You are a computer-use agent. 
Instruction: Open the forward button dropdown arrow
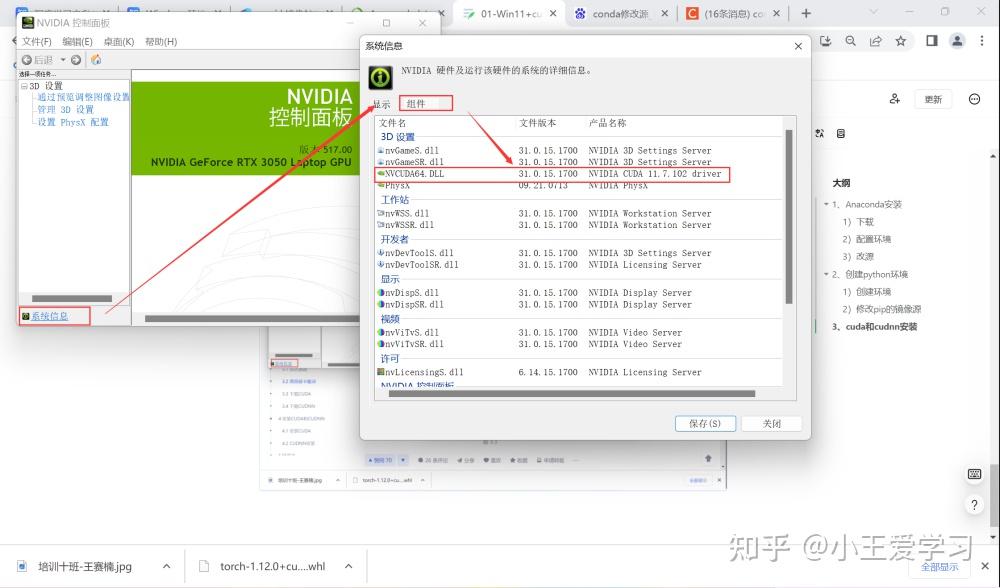[x=61, y=59]
